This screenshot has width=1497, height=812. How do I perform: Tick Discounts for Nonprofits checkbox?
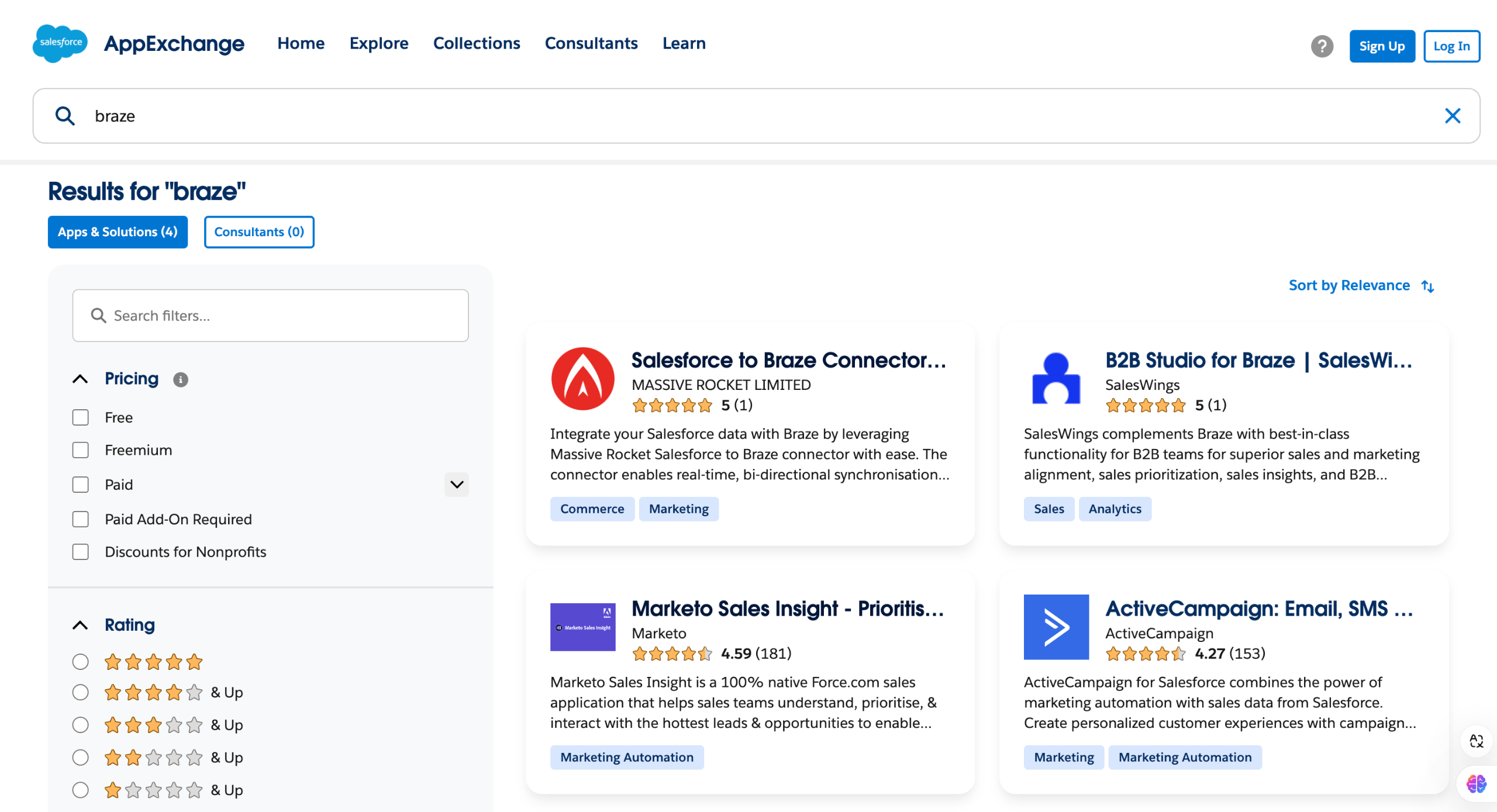(x=81, y=552)
